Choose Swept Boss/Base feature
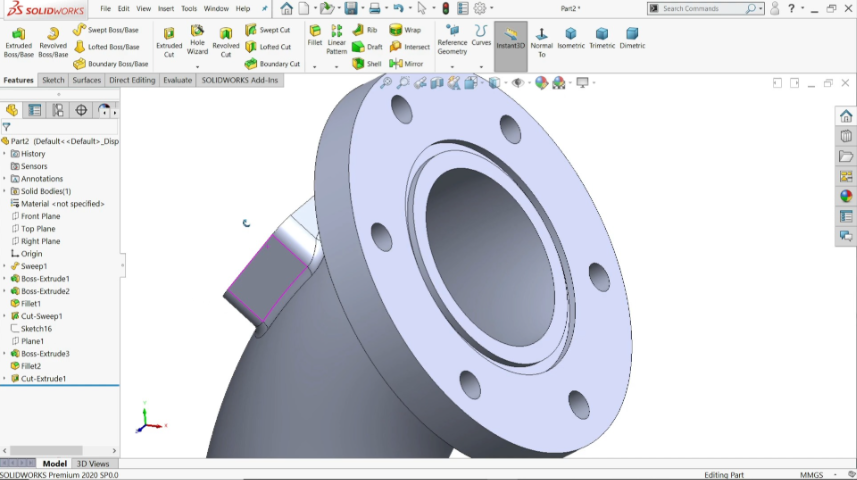 pos(106,30)
